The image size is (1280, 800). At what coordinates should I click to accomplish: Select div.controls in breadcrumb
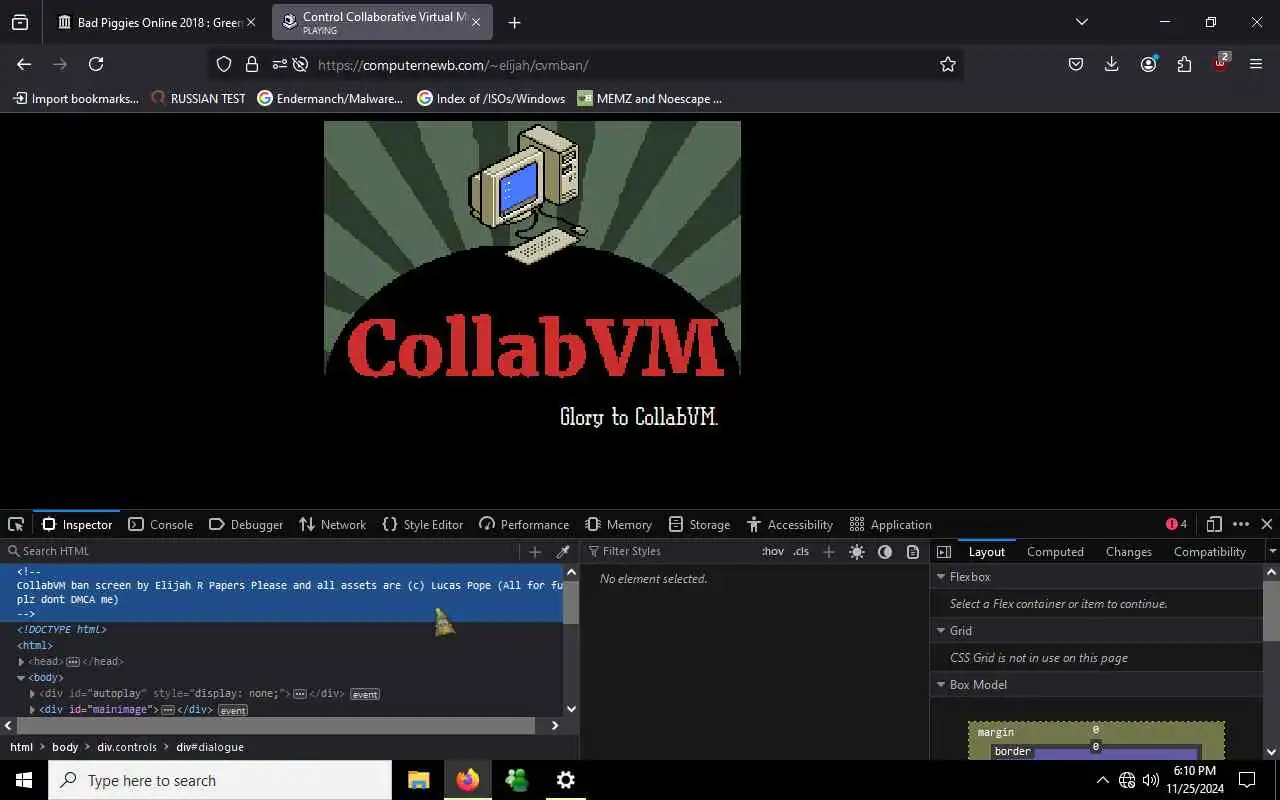[x=127, y=747]
